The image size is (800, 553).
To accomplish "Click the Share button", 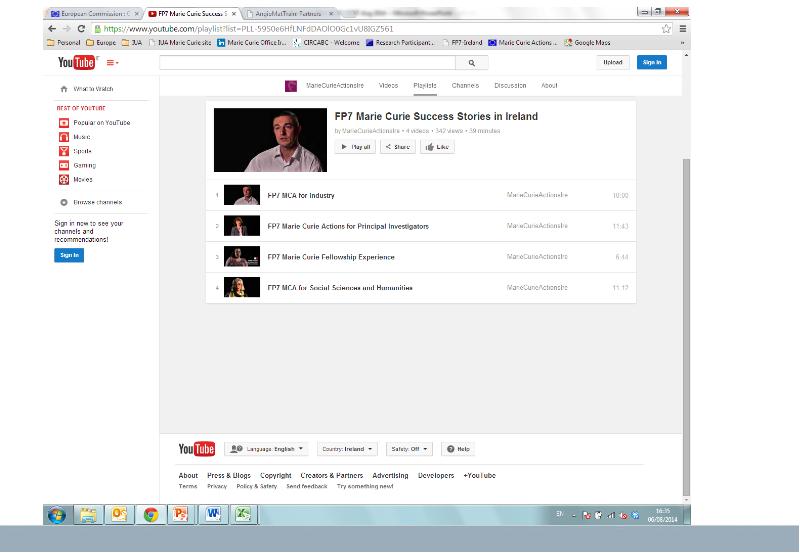I will click(397, 147).
